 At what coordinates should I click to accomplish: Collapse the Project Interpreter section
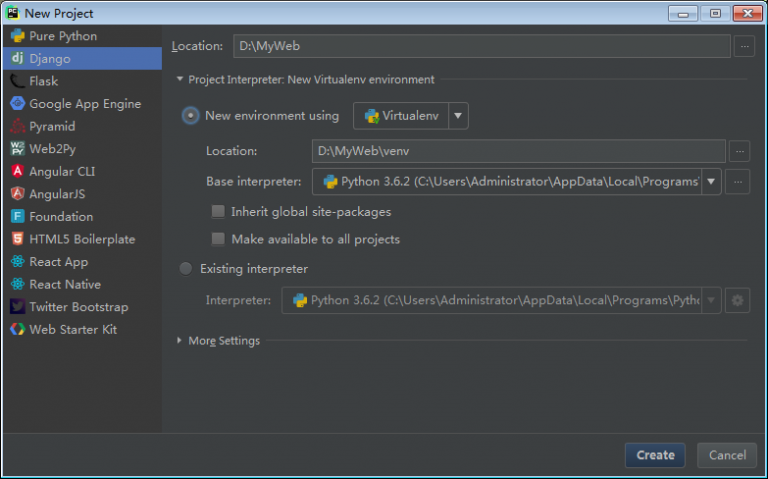click(180, 80)
